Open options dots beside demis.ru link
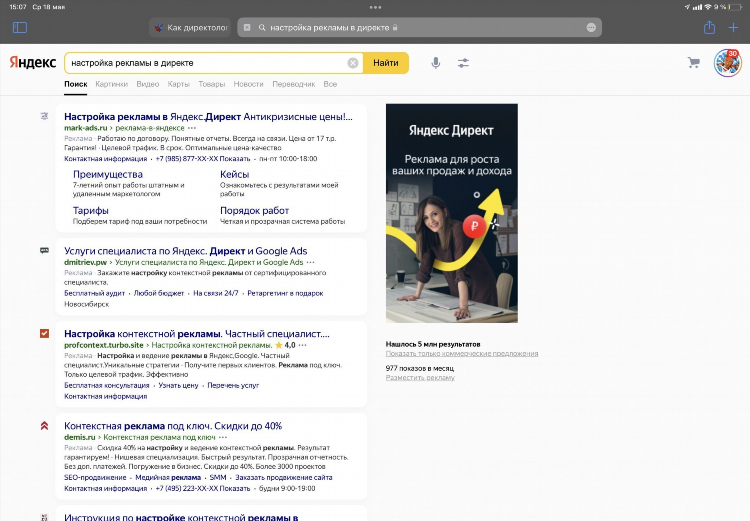 pos(223,438)
